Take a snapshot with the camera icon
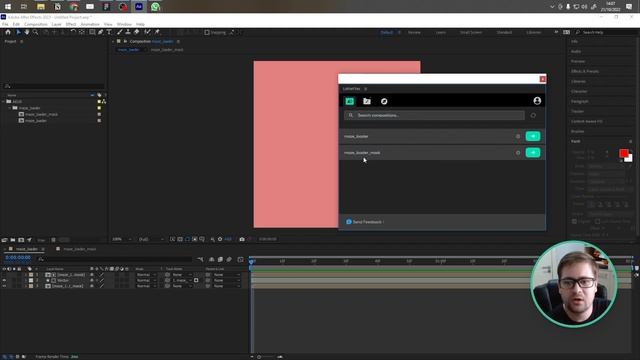This screenshot has width=640, height=360. point(242,239)
